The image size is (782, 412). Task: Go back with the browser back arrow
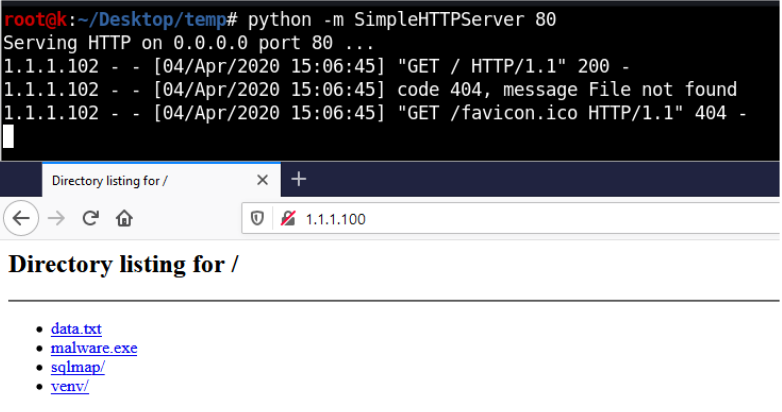click(21, 218)
